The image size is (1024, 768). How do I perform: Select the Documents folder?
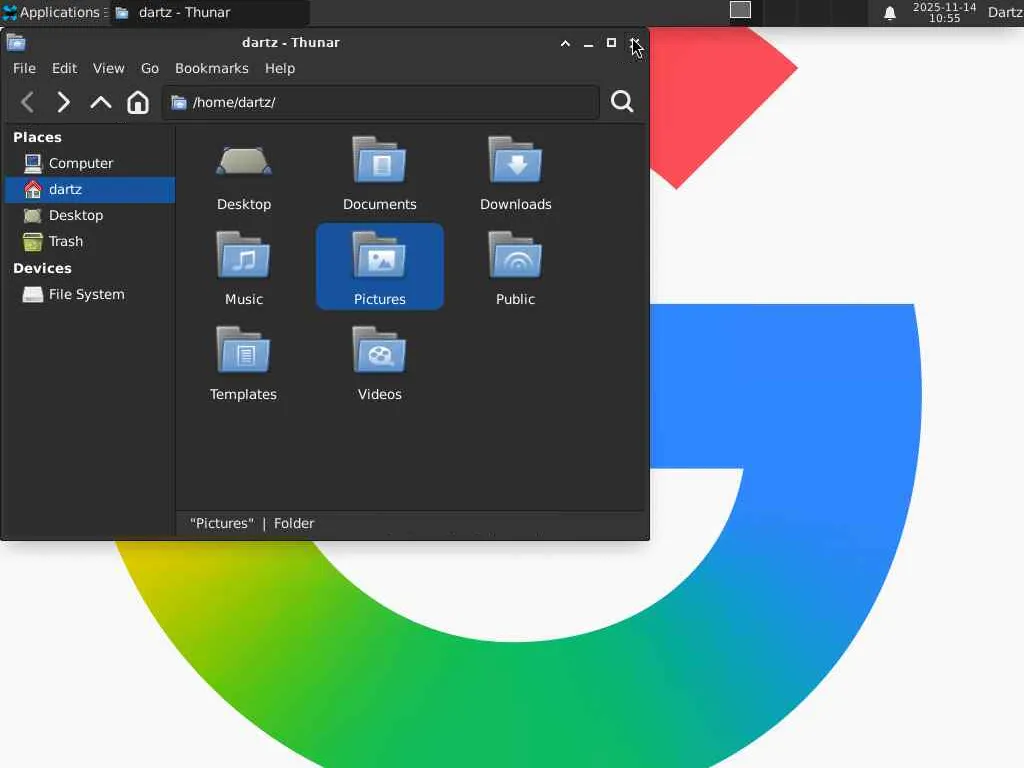[379, 174]
